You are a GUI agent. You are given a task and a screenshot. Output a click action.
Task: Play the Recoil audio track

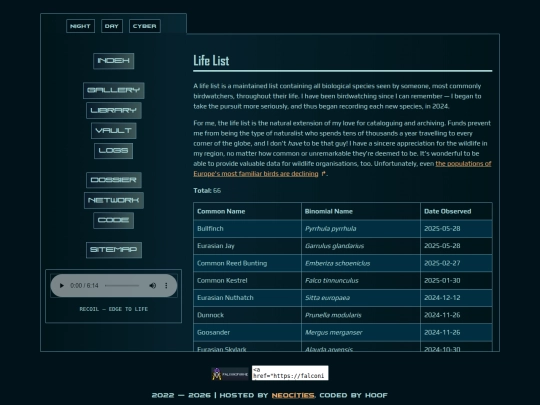[62, 285]
